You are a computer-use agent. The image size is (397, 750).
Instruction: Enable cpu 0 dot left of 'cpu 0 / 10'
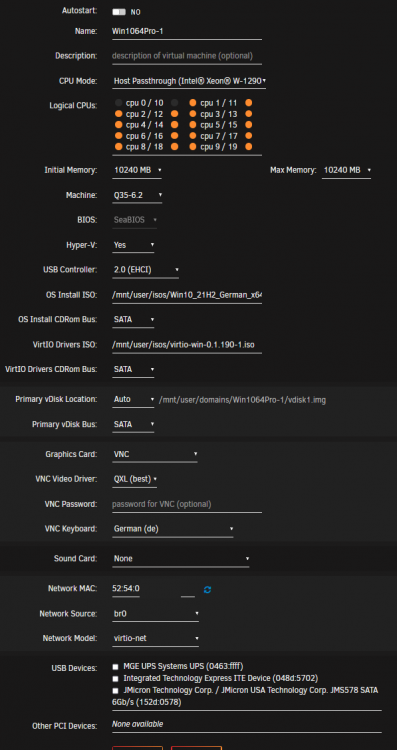click(119, 103)
